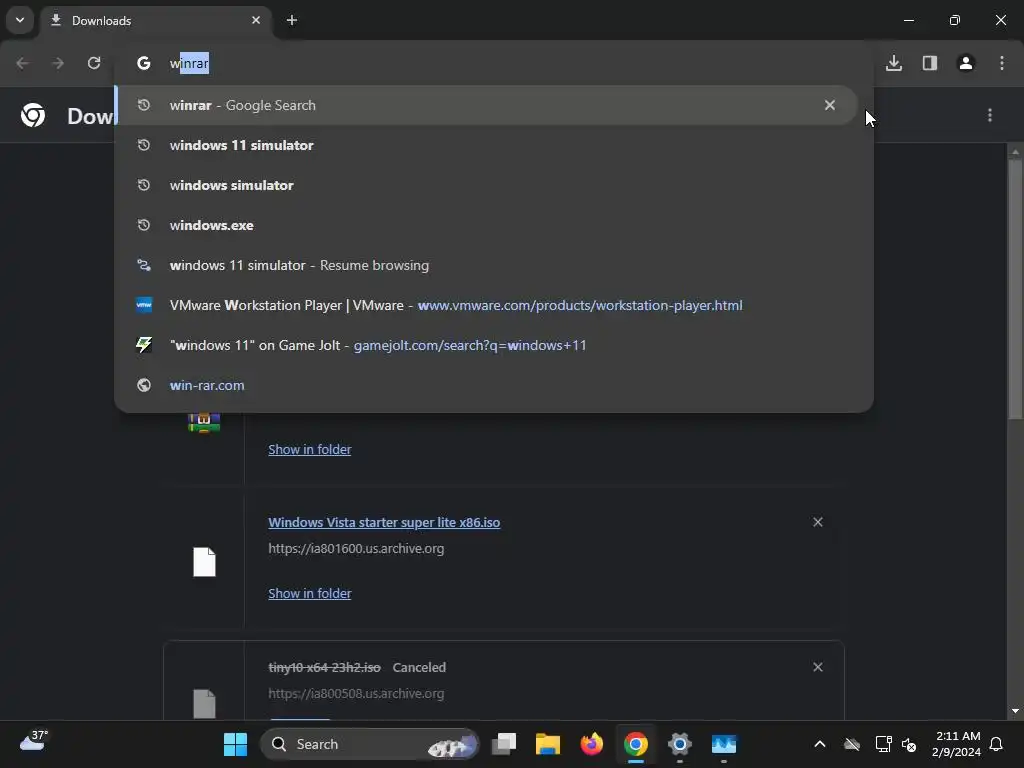Image resolution: width=1024 pixels, height=768 pixels.
Task: Click the Google search engine icon
Action: pyautogui.click(x=144, y=63)
